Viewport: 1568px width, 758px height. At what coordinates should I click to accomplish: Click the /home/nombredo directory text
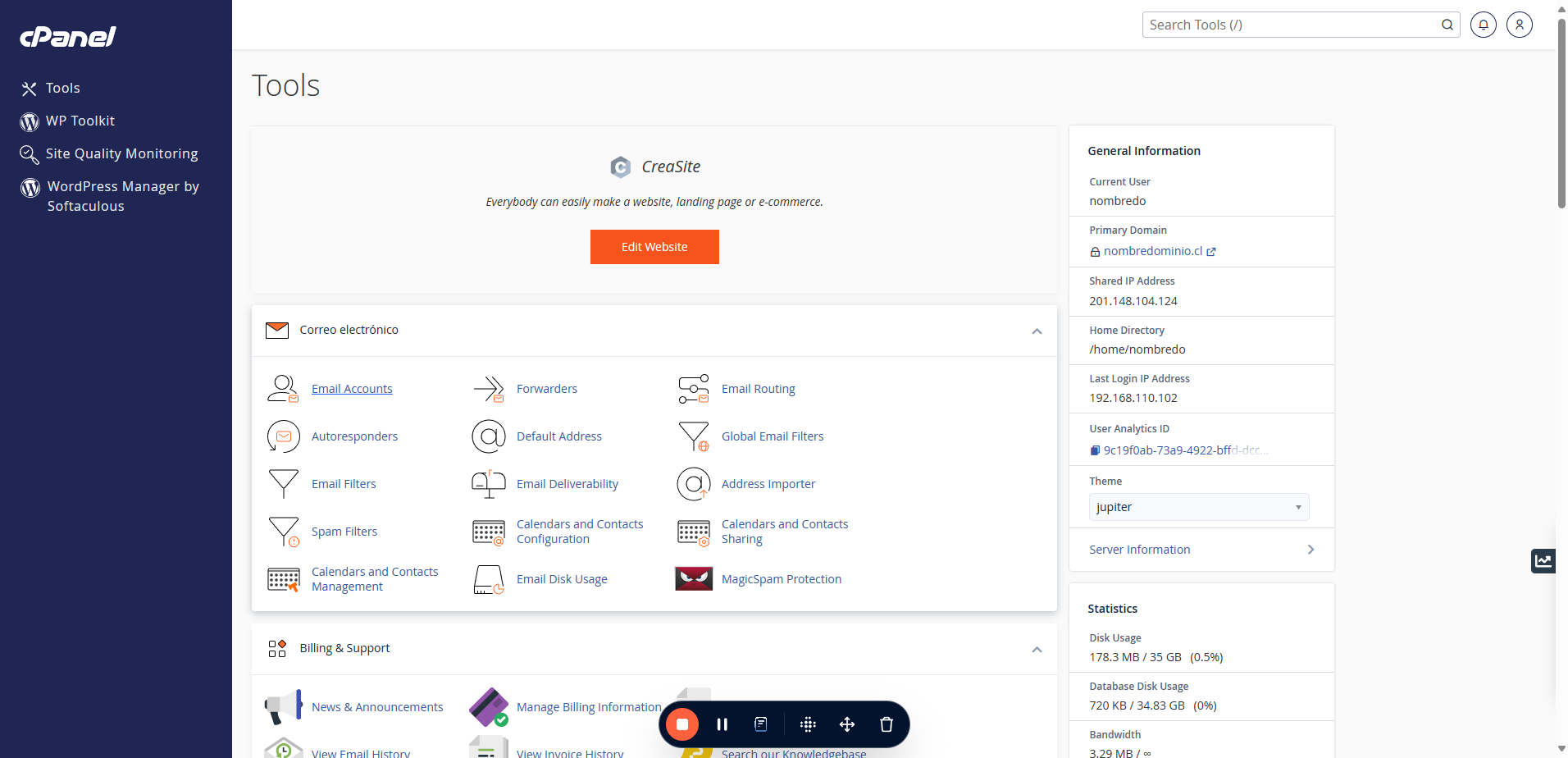point(1137,349)
